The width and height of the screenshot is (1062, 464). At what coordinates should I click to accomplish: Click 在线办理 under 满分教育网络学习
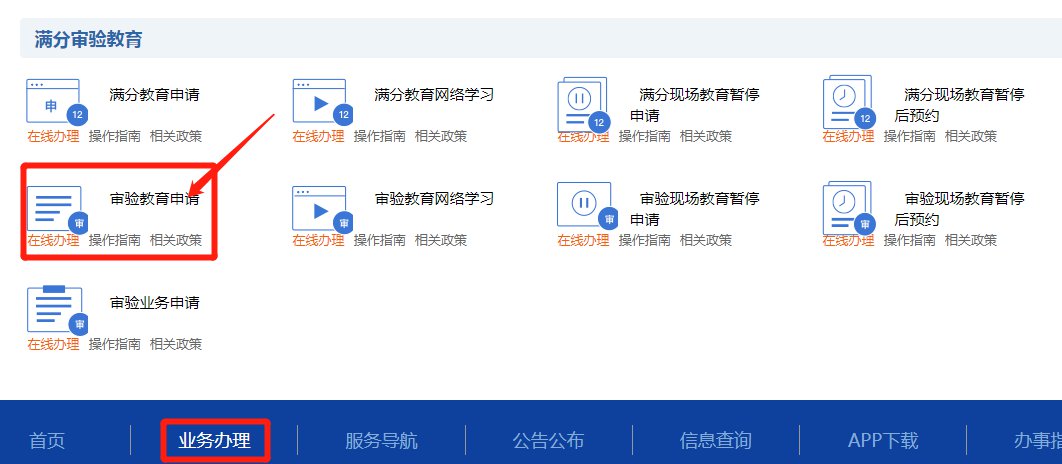[318, 136]
